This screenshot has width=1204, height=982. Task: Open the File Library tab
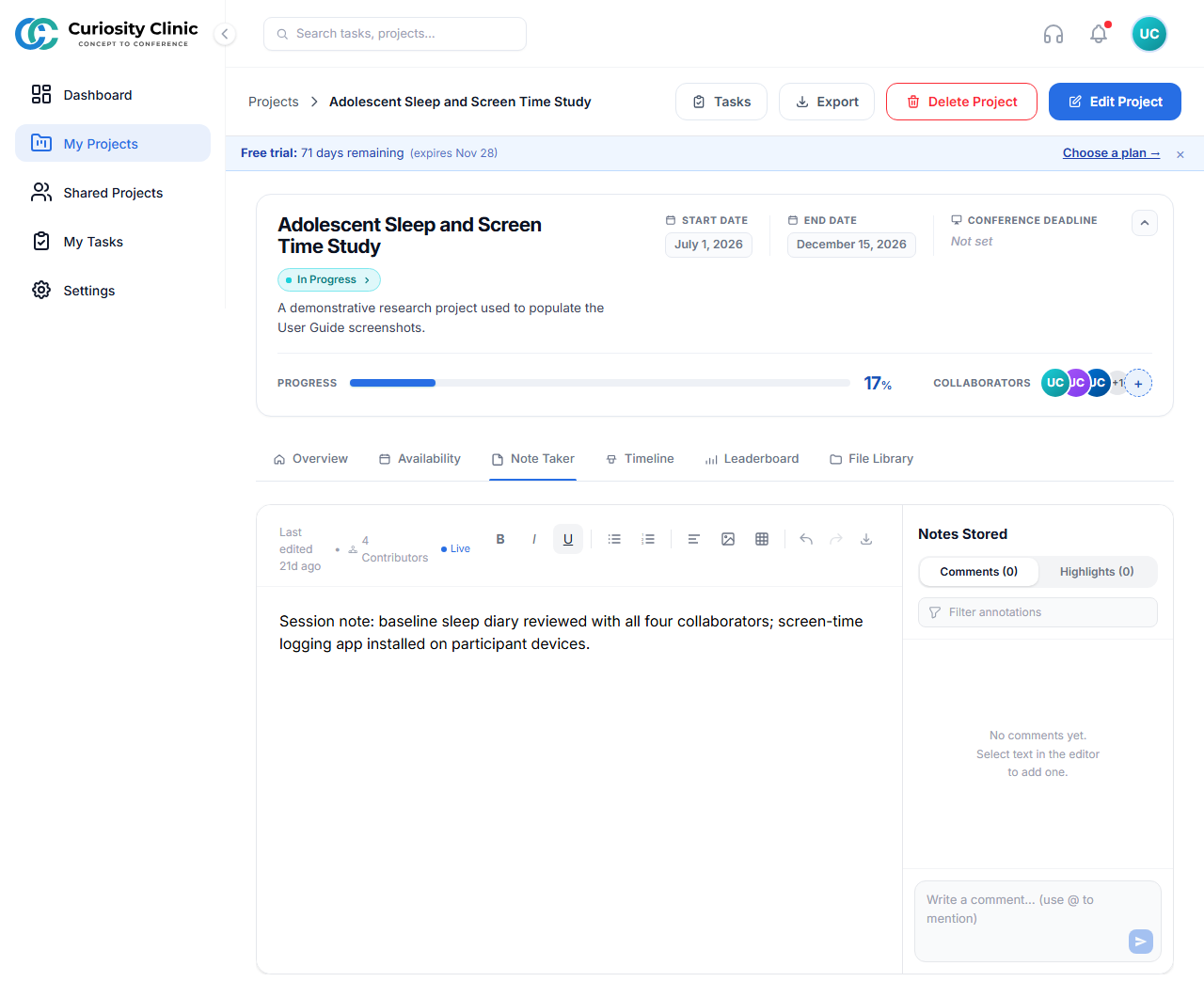[x=871, y=459]
